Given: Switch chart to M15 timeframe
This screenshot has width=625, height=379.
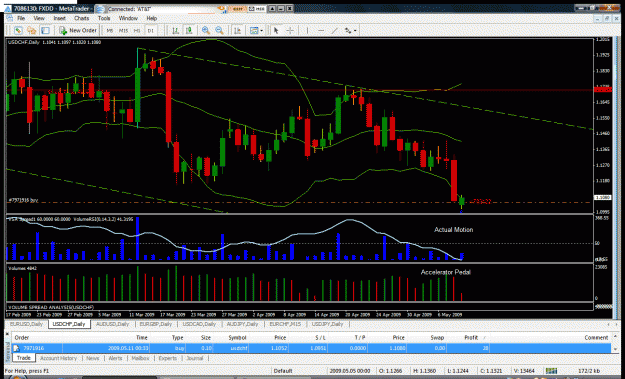Looking at the screenshot, I should [x=124, y=30].
